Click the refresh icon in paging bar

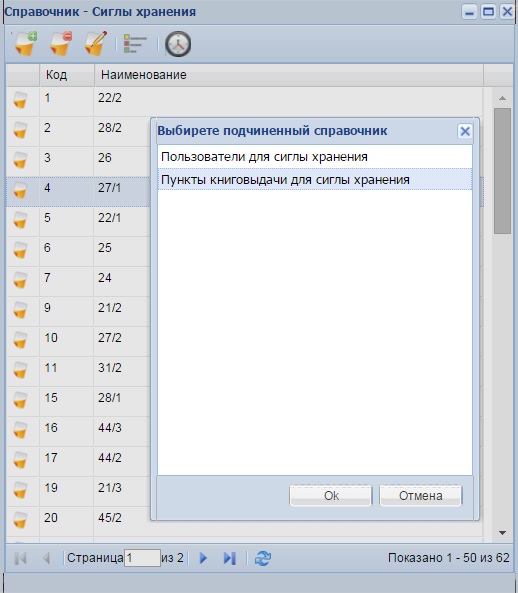click(x=263, y=558)
